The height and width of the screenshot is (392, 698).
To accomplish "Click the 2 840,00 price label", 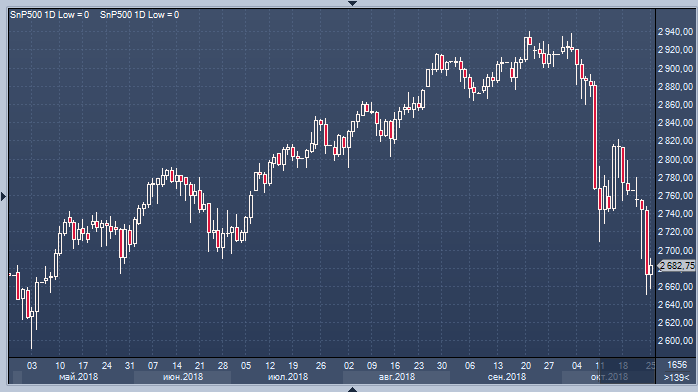I will click(x=675, y=122).
